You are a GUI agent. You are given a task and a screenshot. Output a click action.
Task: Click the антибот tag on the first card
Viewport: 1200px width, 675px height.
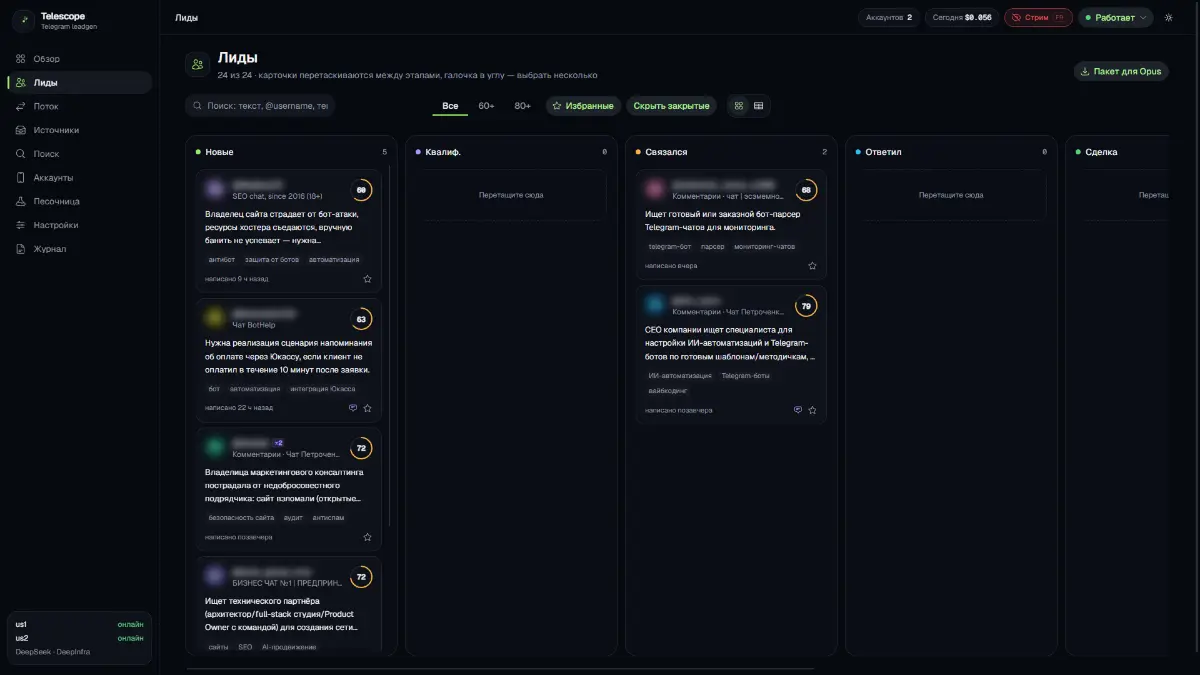tap(221, 260)
